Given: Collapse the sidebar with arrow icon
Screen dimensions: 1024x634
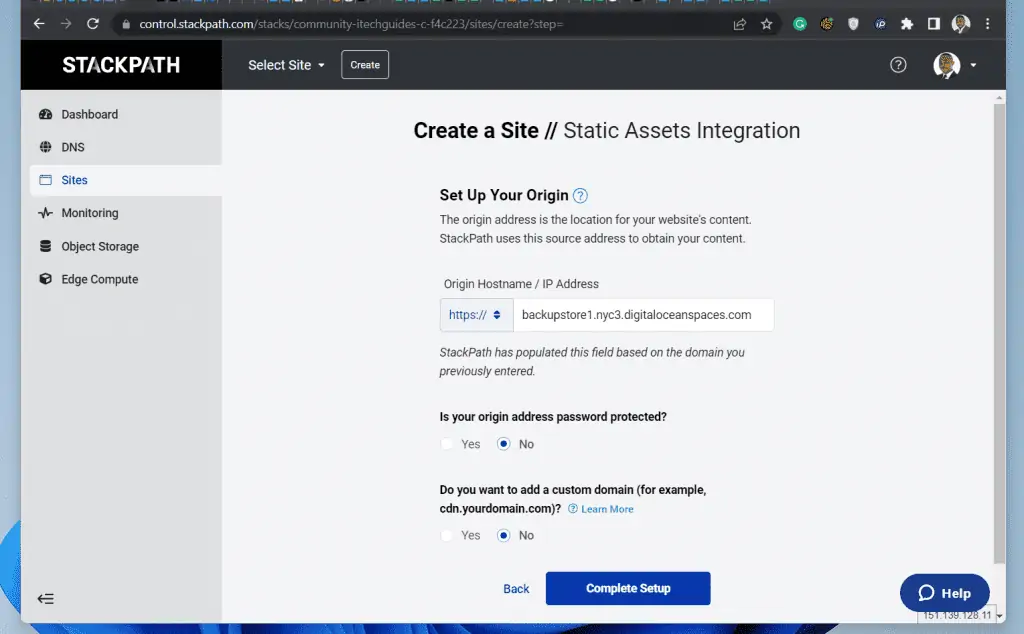Looking at the screenshot, I should pos(45,598).
